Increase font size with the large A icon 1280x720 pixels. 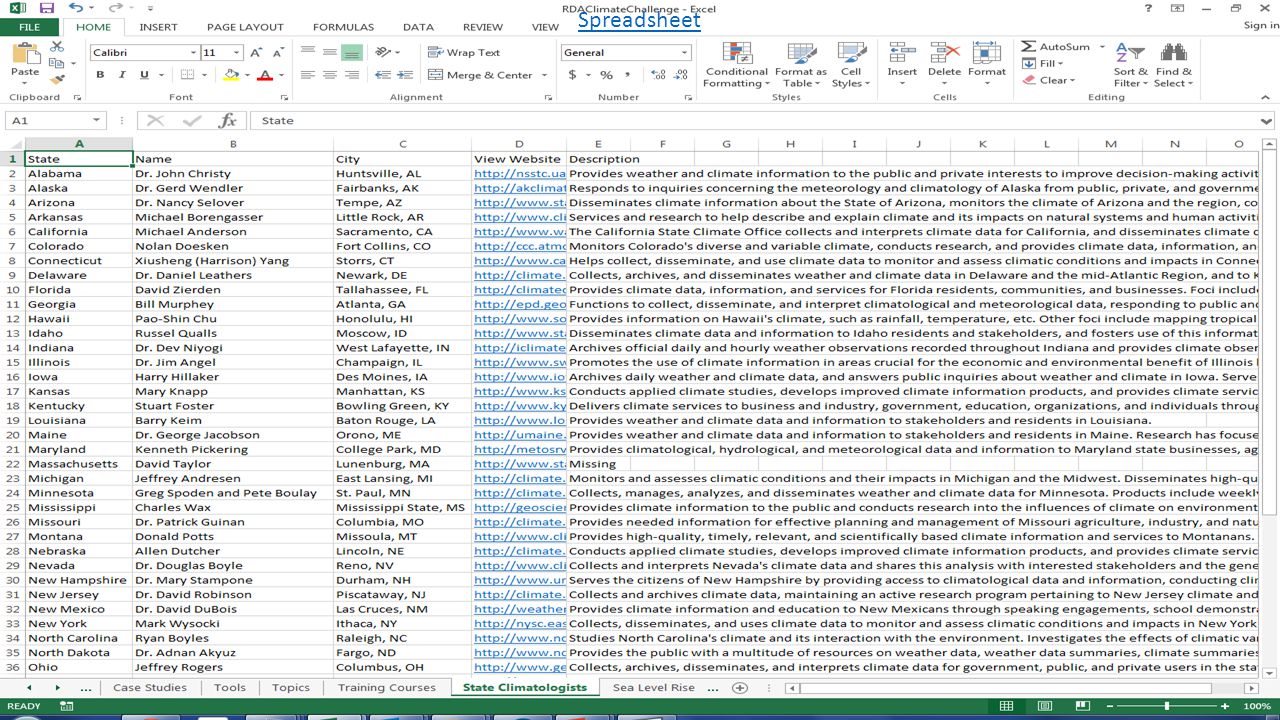coord(256,52)
